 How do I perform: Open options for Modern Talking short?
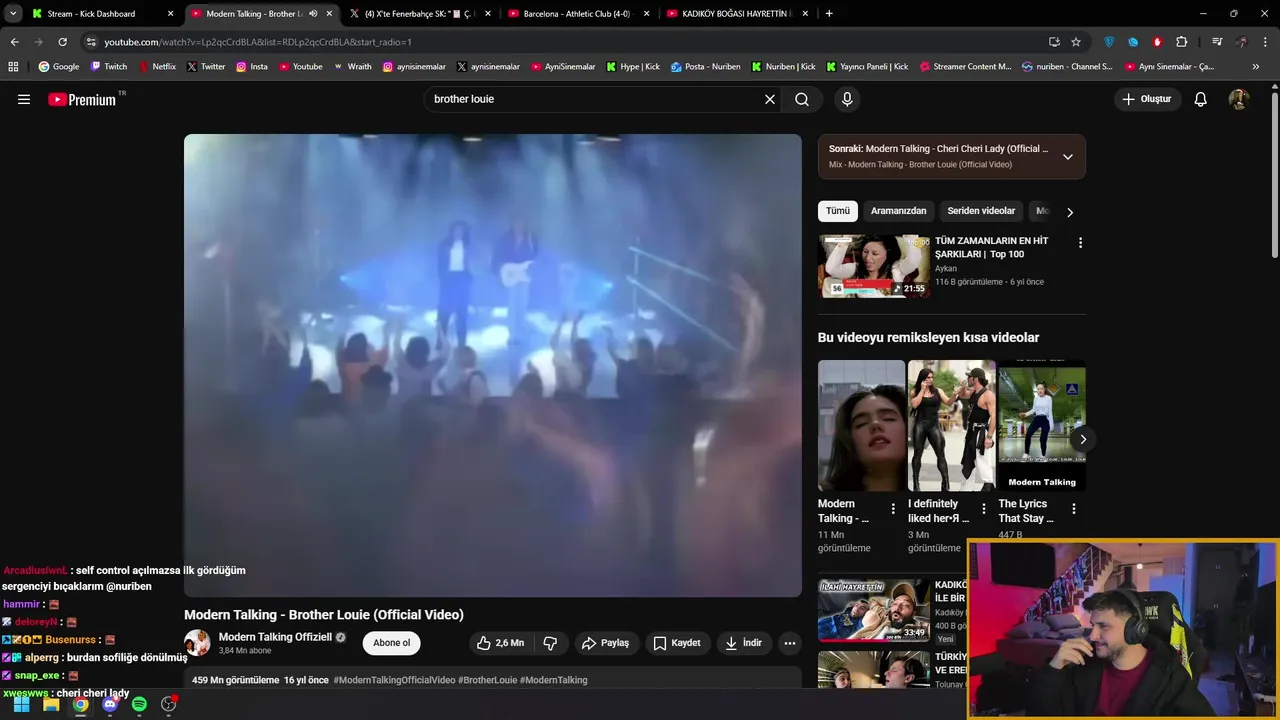click(x=893, y=509)
